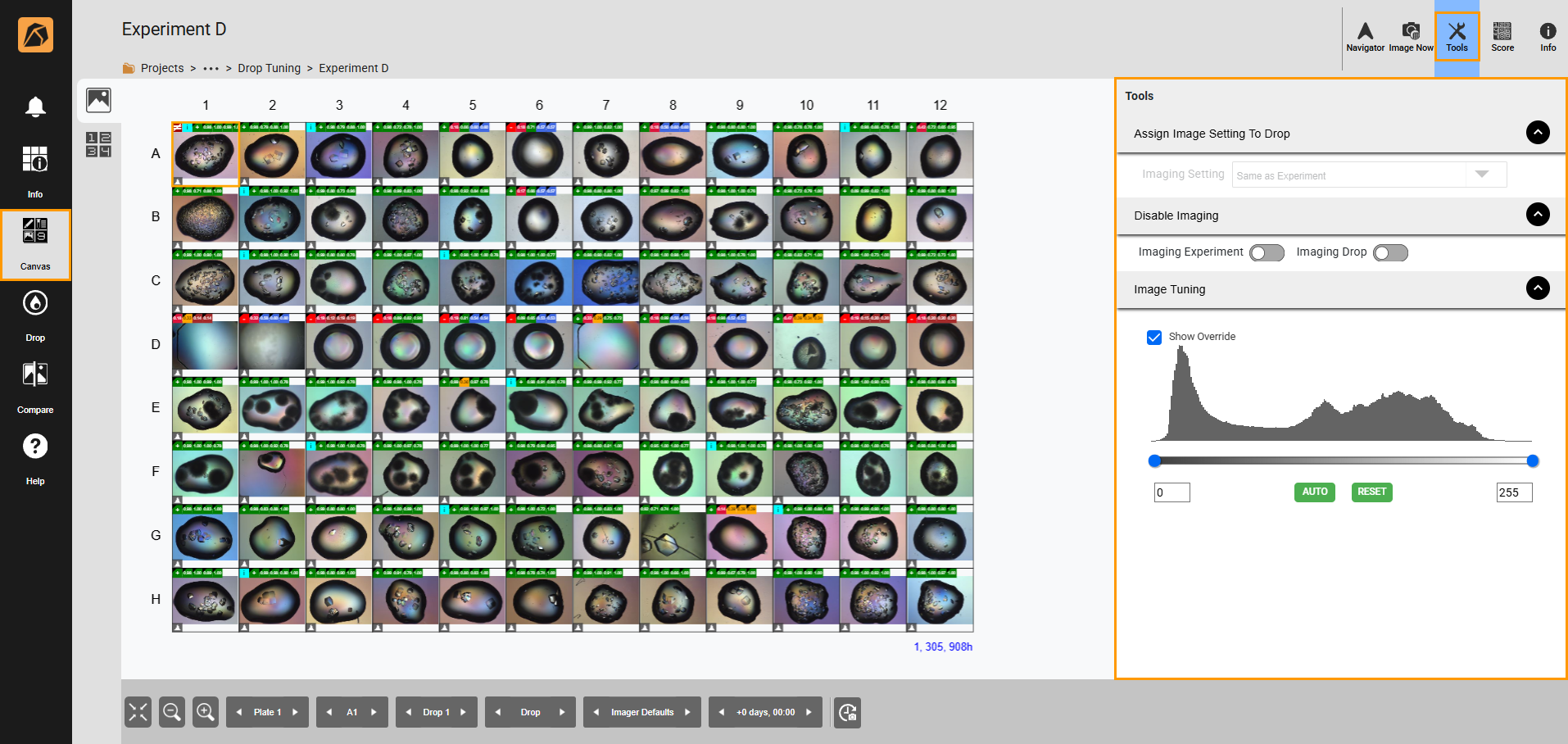1568x744 pixels.
Task: Click the Image Now camera icon
Action: tap(1411, 36)
